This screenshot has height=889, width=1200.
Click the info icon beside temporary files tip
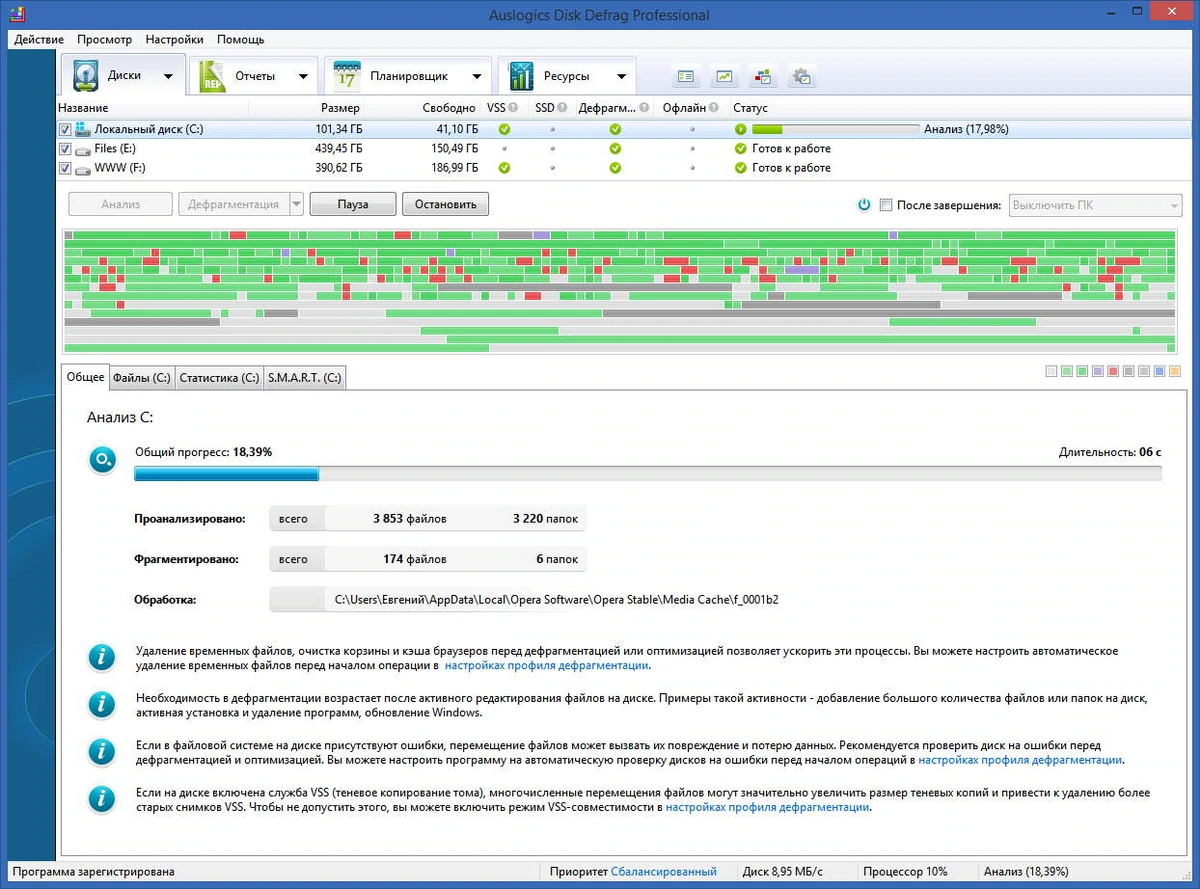[x=102, y=657]
